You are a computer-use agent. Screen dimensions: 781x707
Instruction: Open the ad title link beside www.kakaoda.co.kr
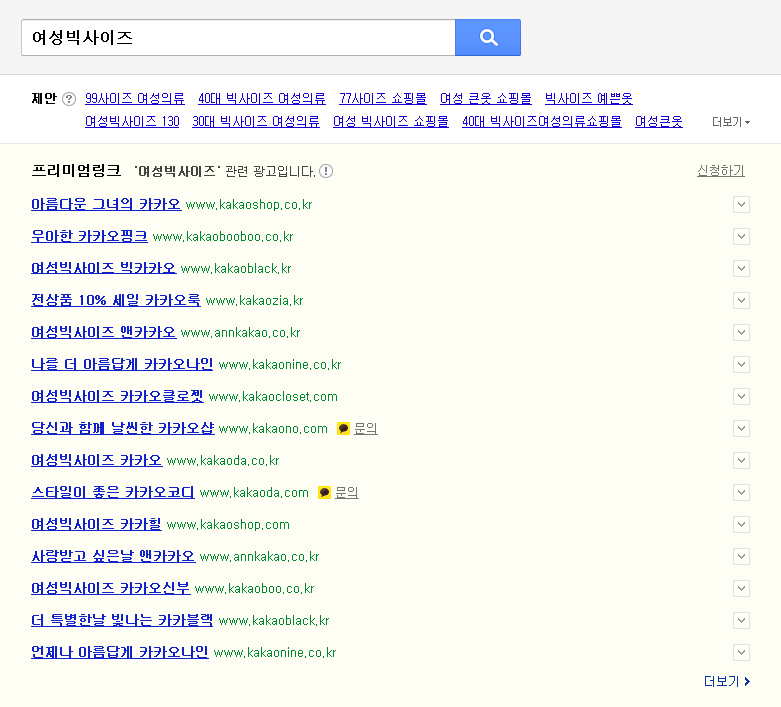point(97,460)
